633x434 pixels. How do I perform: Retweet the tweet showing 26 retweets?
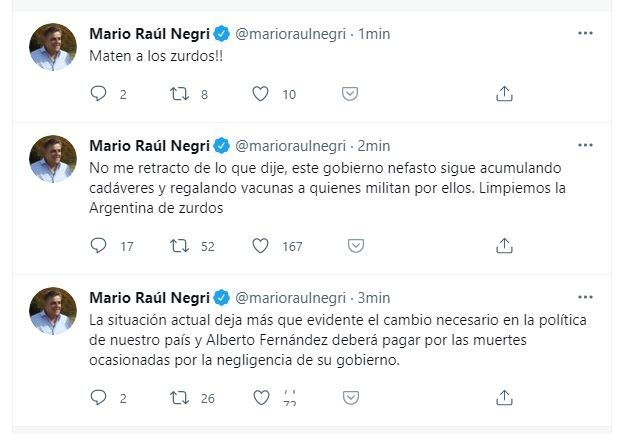click(x=182, y=398)
